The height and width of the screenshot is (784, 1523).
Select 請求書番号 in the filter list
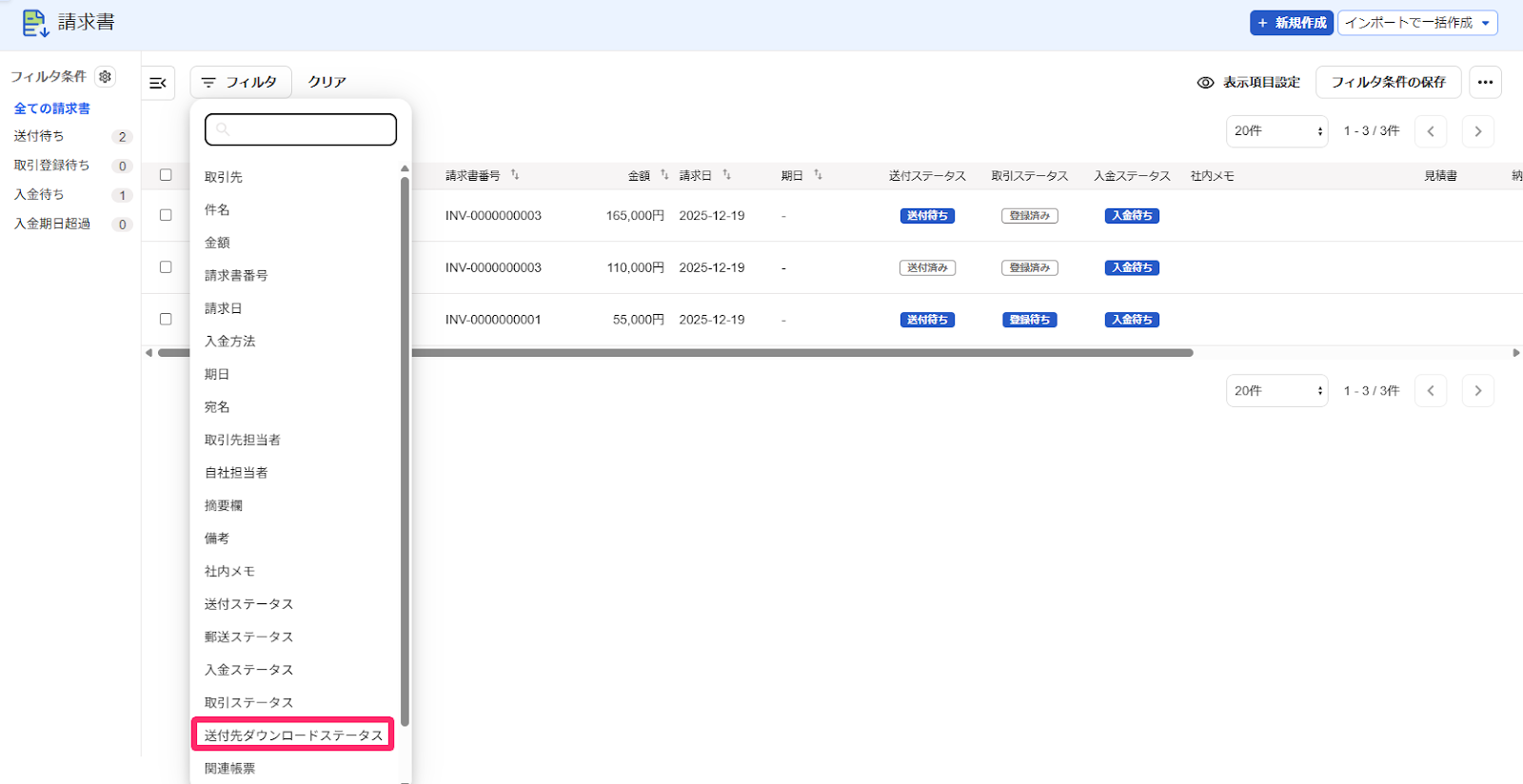(236, 276)
